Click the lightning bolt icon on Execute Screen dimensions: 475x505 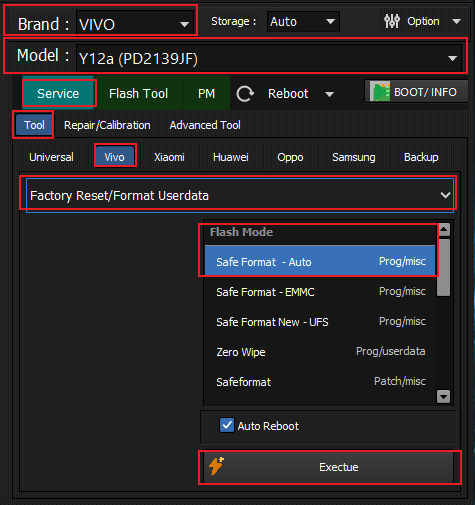(x=216, y=466)
